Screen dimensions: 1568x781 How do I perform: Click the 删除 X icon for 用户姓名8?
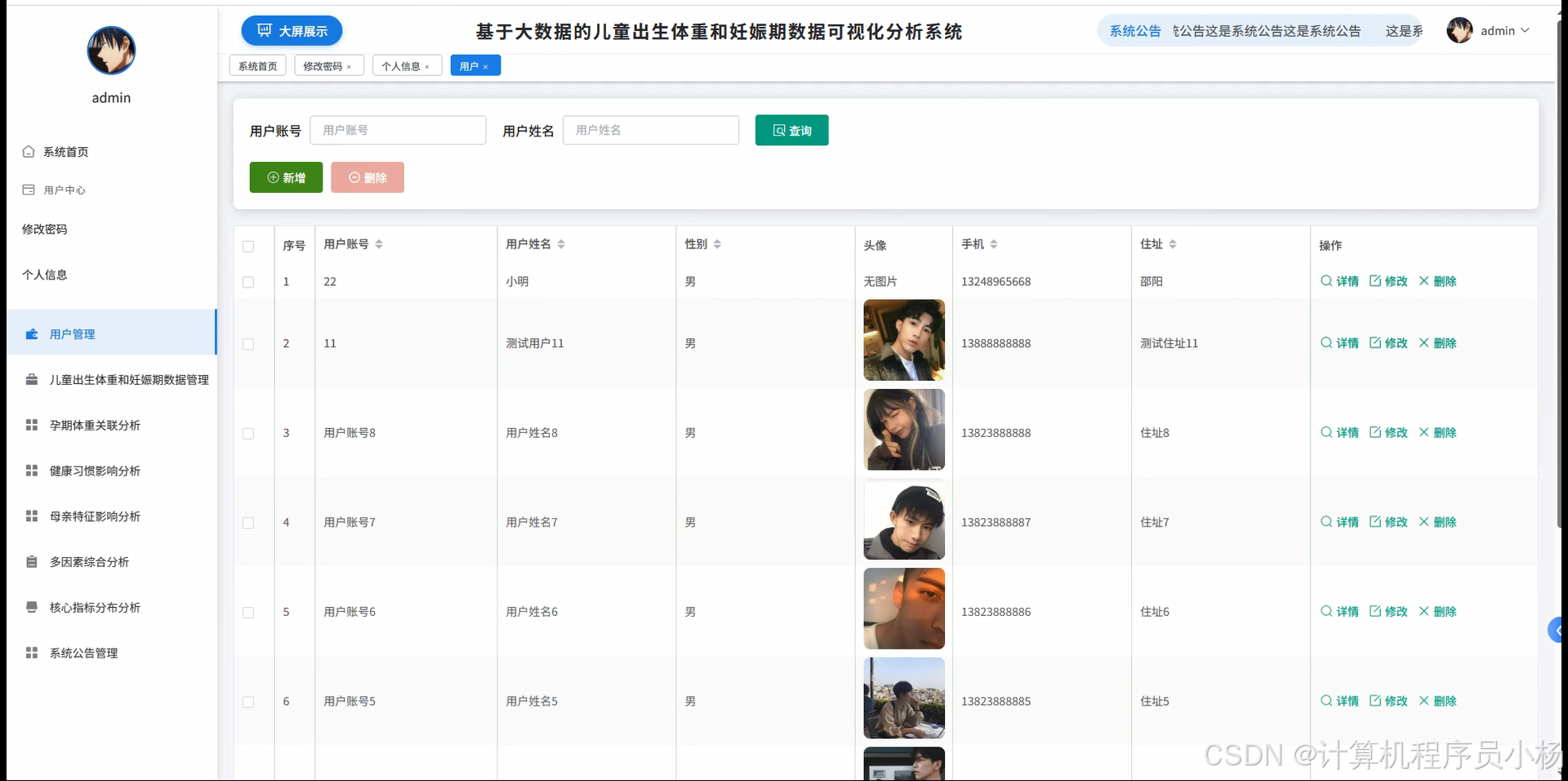click(1424, 432)
